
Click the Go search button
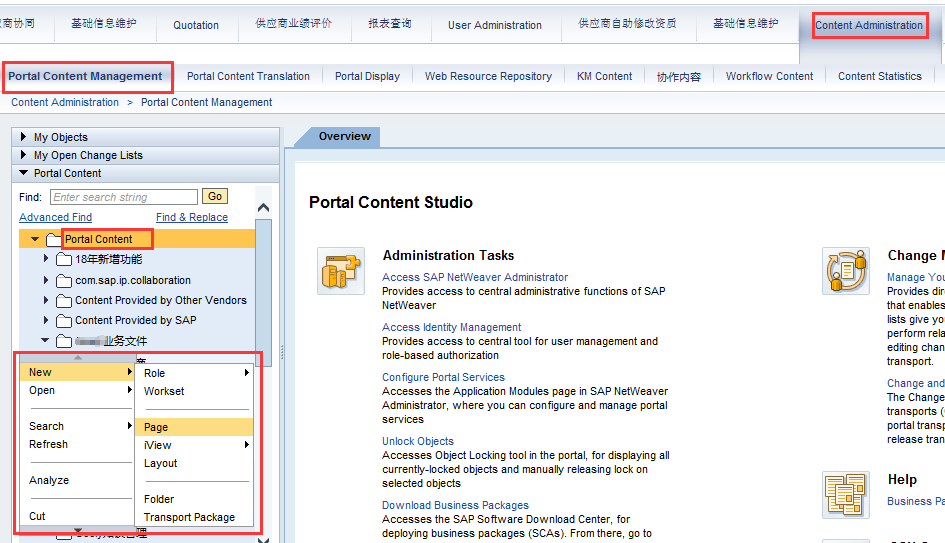pyautogui.click(x=215, y=196)
